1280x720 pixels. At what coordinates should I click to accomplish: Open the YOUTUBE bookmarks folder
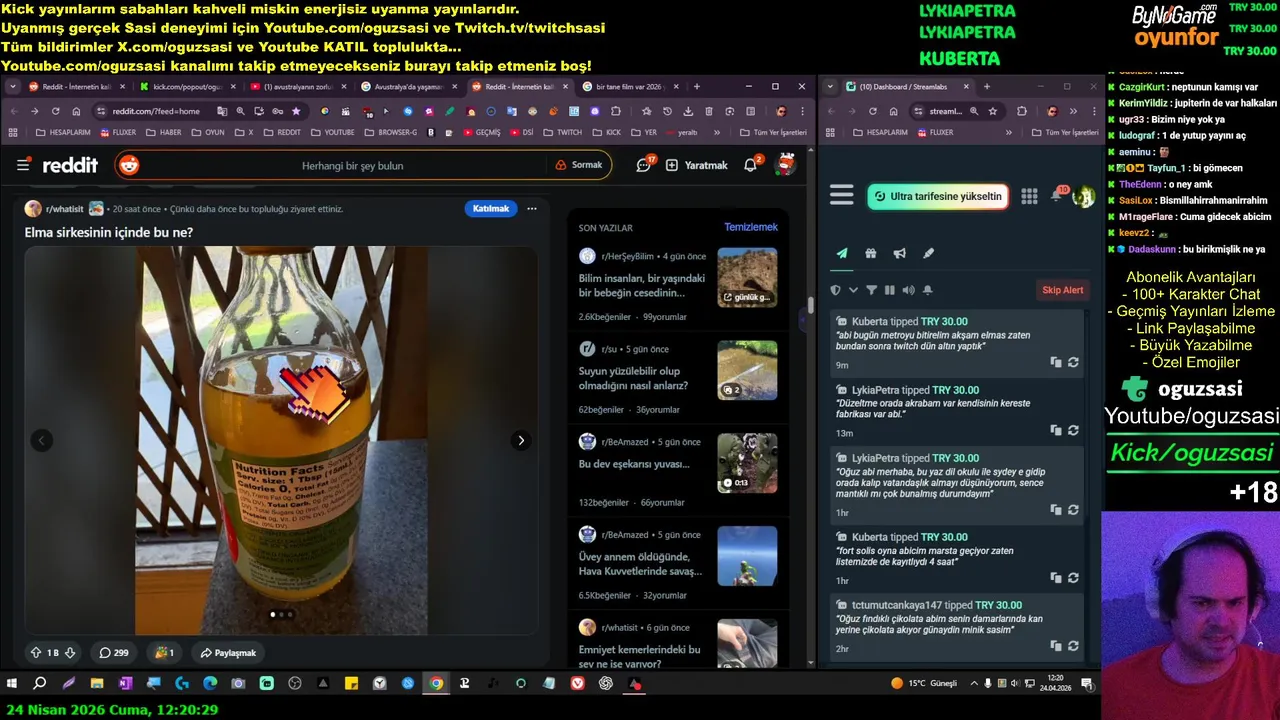point(333,132)
